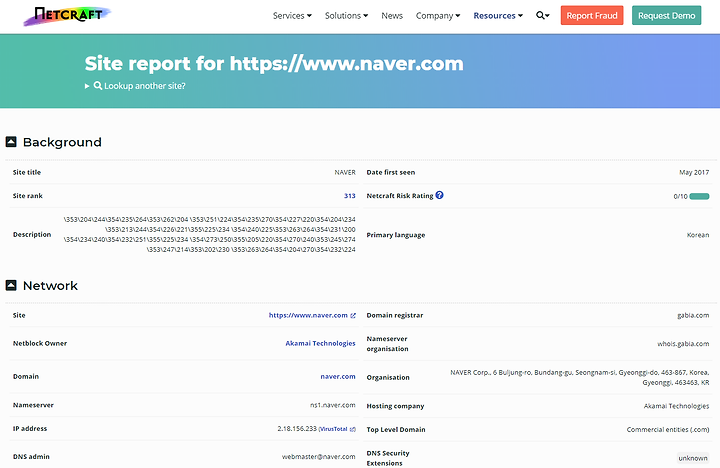The height and width of the screenshot is (468, 720).
Task: Click the 'Netcraft Risk Rating' label
Action: coord(399,196)
